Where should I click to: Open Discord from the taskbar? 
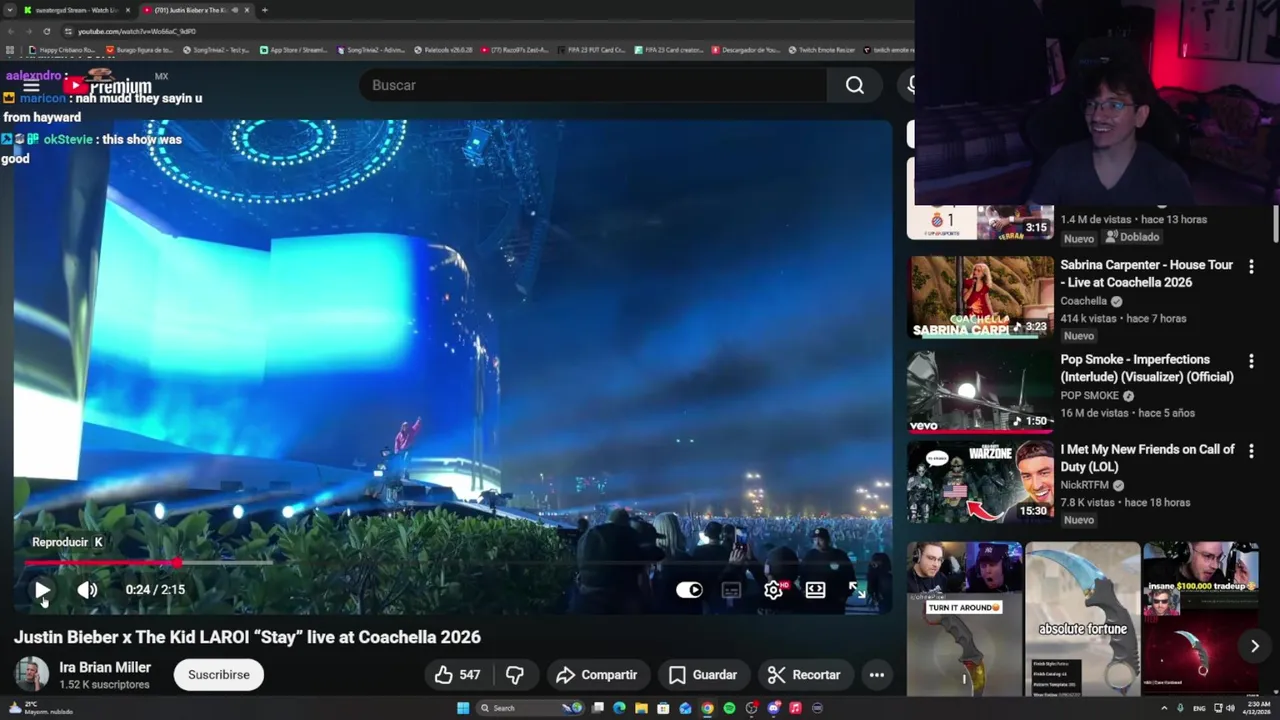pyautogui.click(x=773, y=708)
